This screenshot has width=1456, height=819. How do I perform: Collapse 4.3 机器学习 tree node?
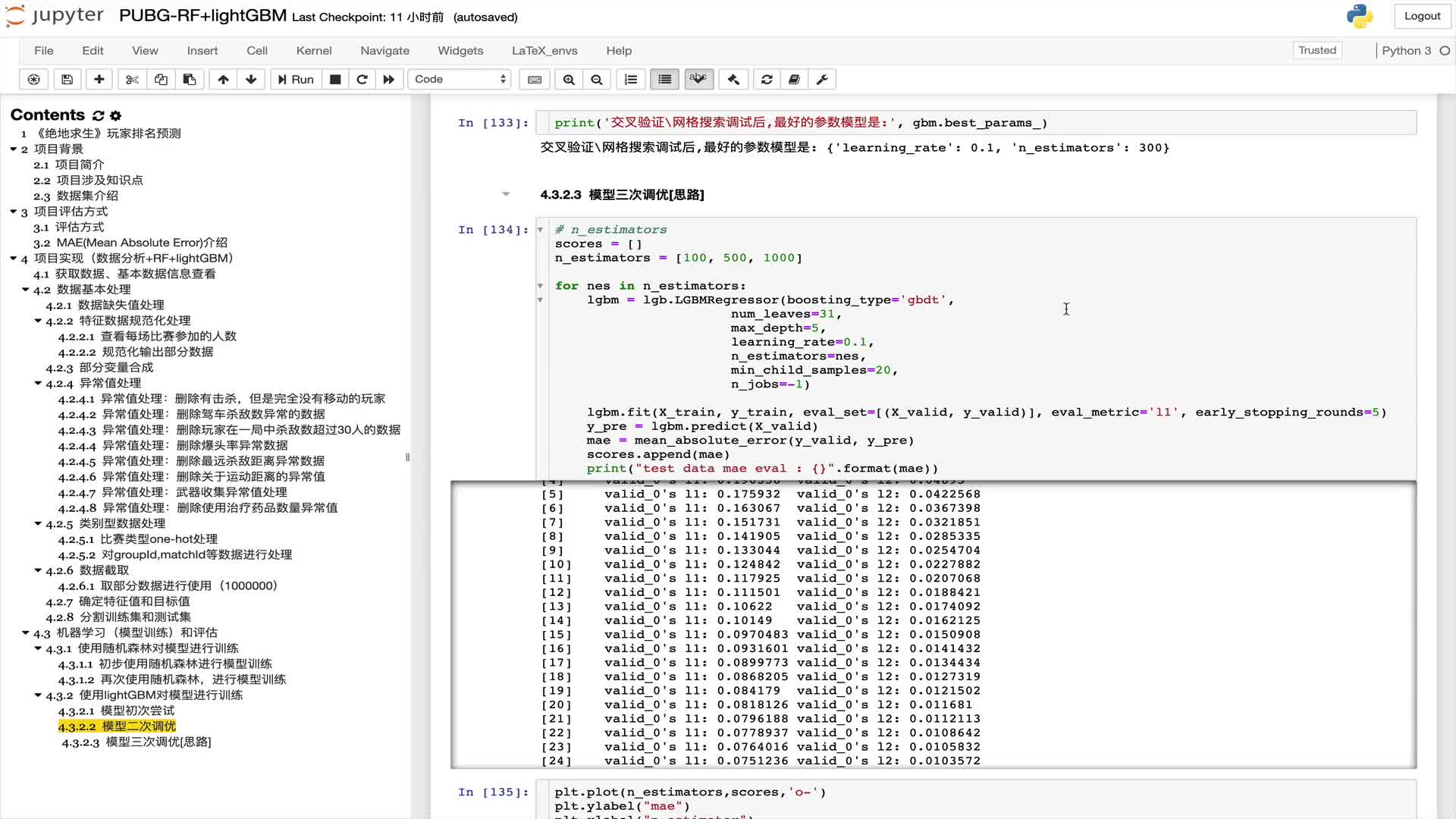(25, 632)
